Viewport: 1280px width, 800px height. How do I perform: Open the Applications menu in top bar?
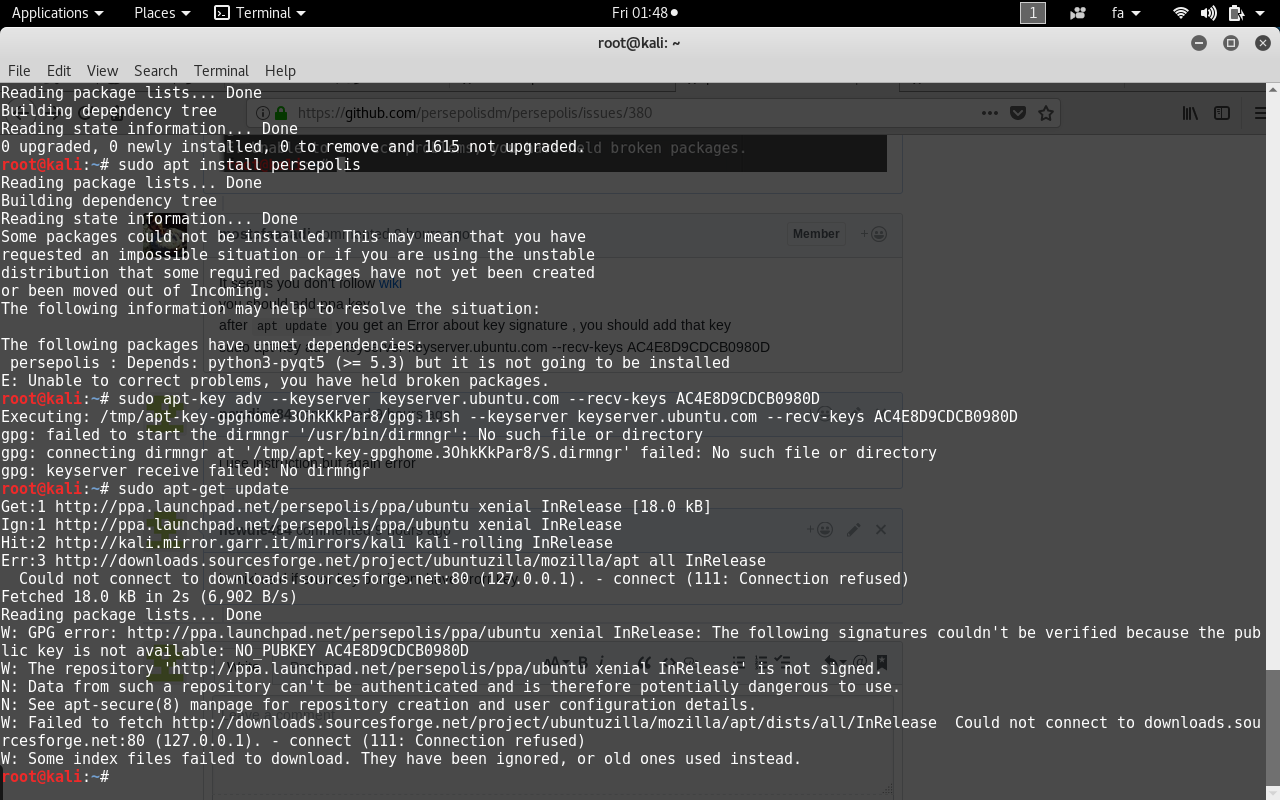tap(57, 13)
